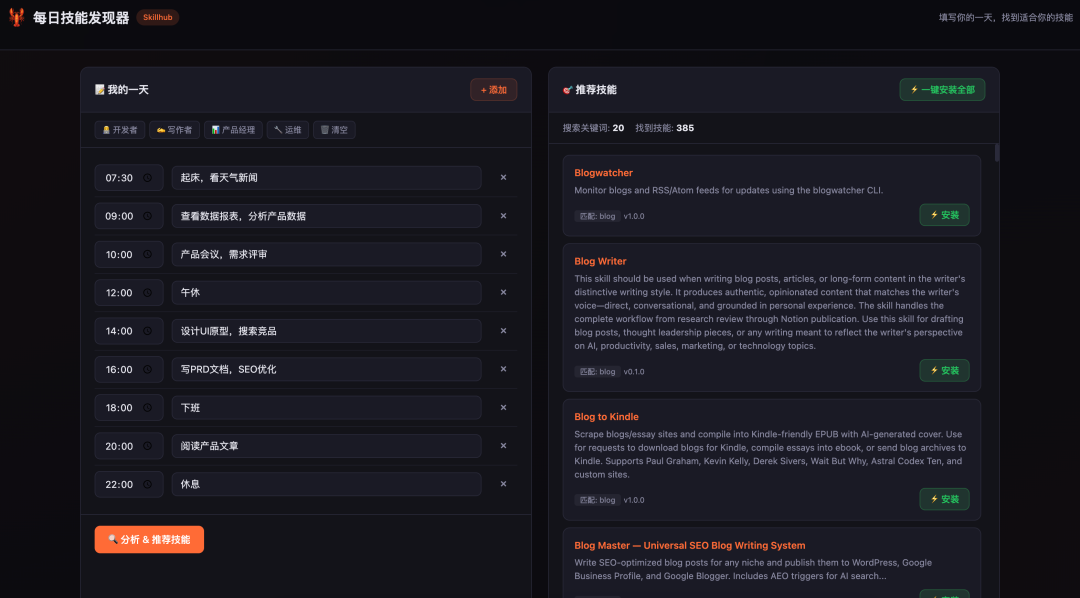Click 一键安装全部 to install all skills
This screenshot has height=598, width=1080.
[942, 90]
